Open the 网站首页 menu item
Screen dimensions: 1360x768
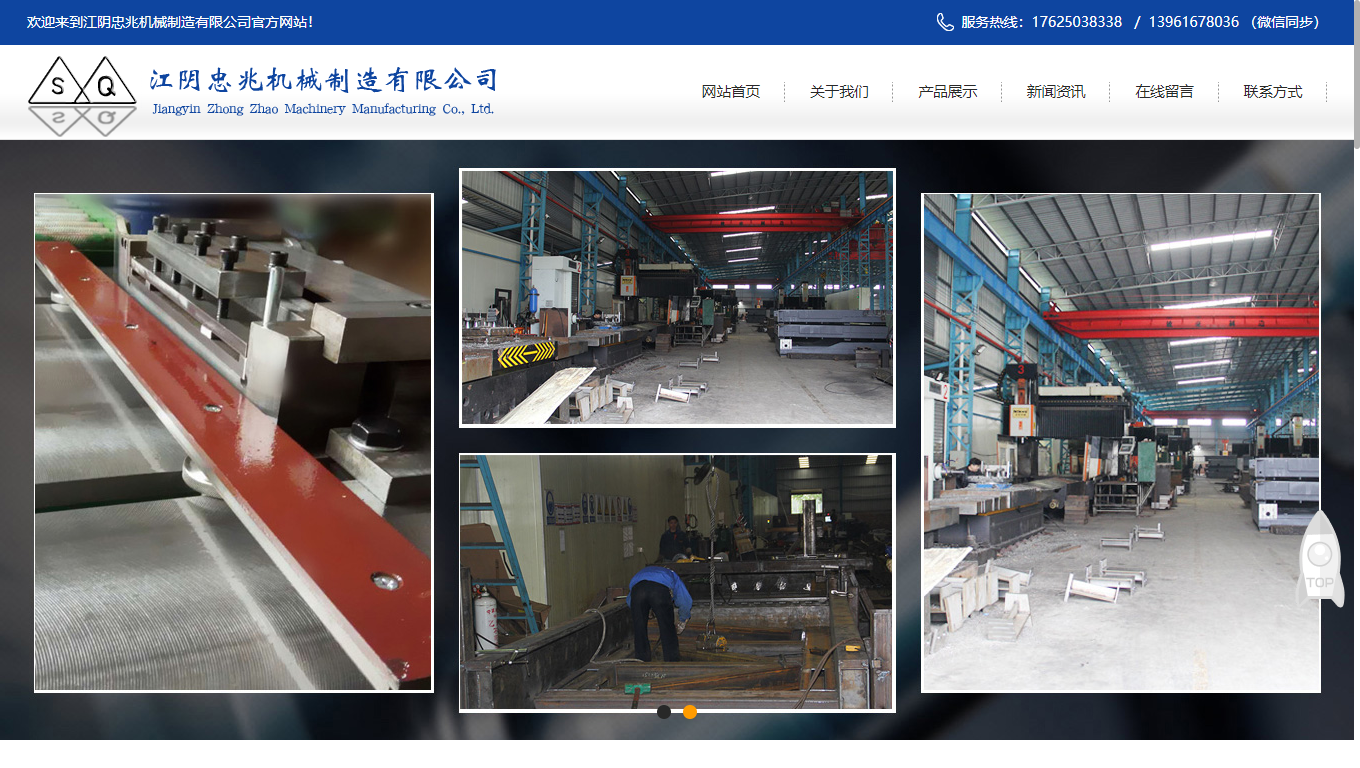(x=731, y=92)
